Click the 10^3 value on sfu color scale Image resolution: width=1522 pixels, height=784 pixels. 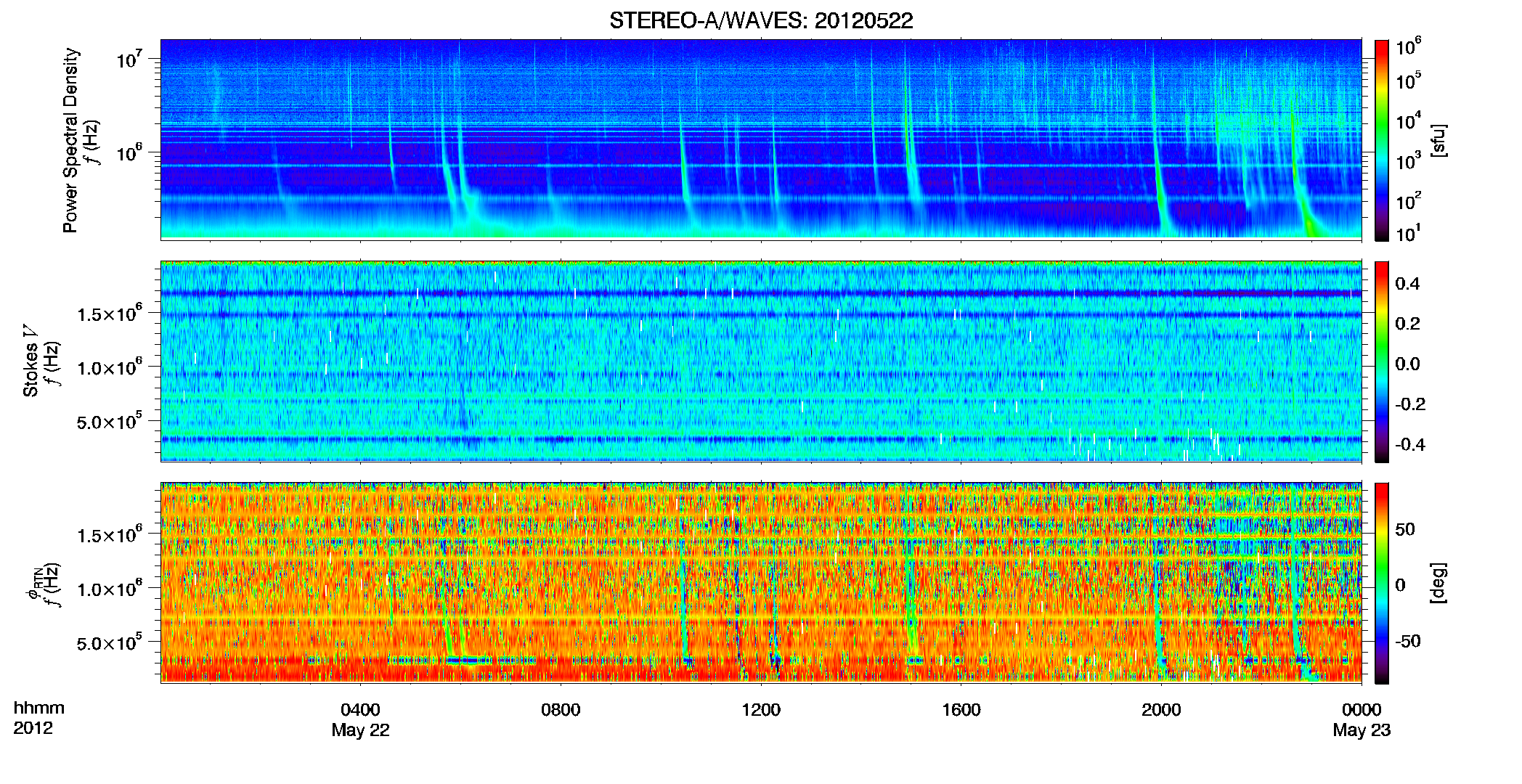[x=1409, y=161]
